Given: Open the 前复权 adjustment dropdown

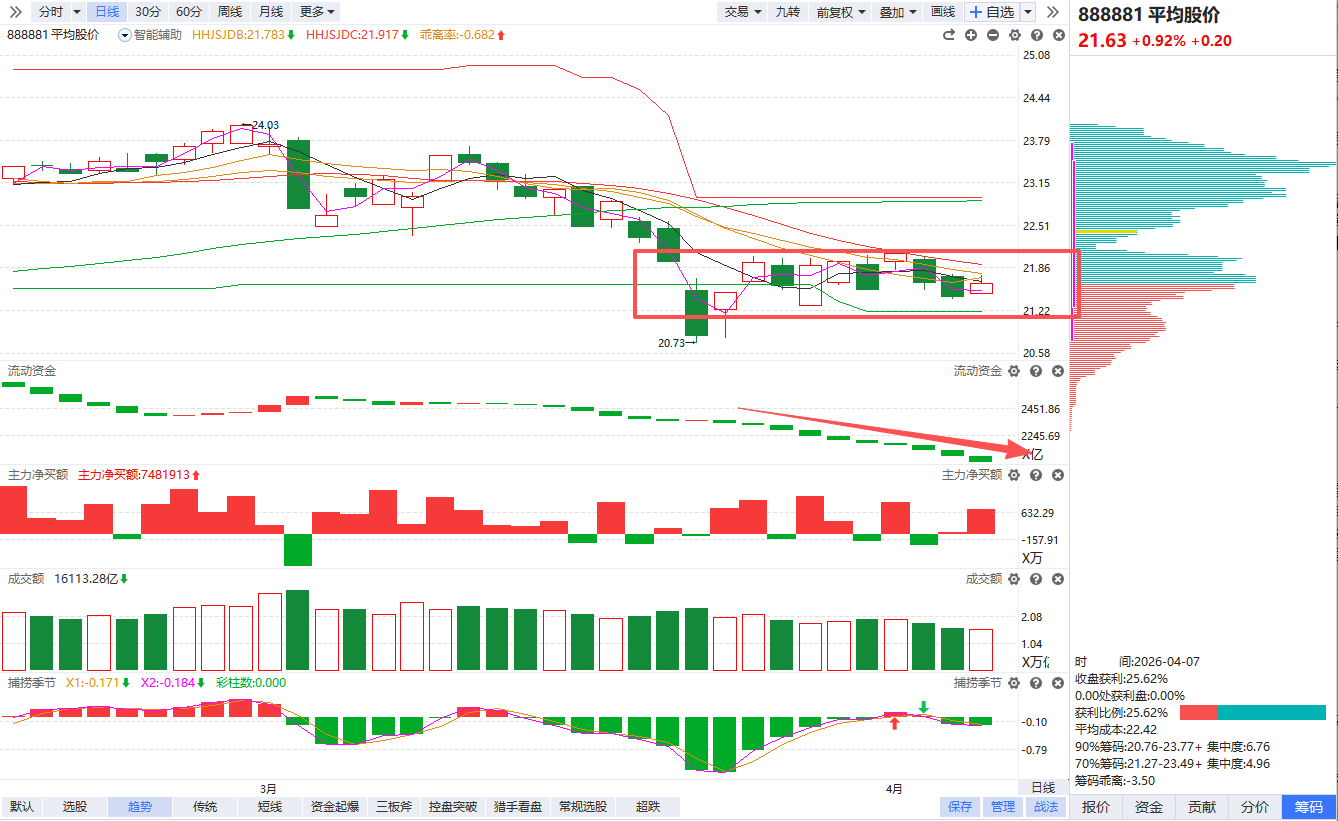Looking at the screenshot, I should 840,12.
